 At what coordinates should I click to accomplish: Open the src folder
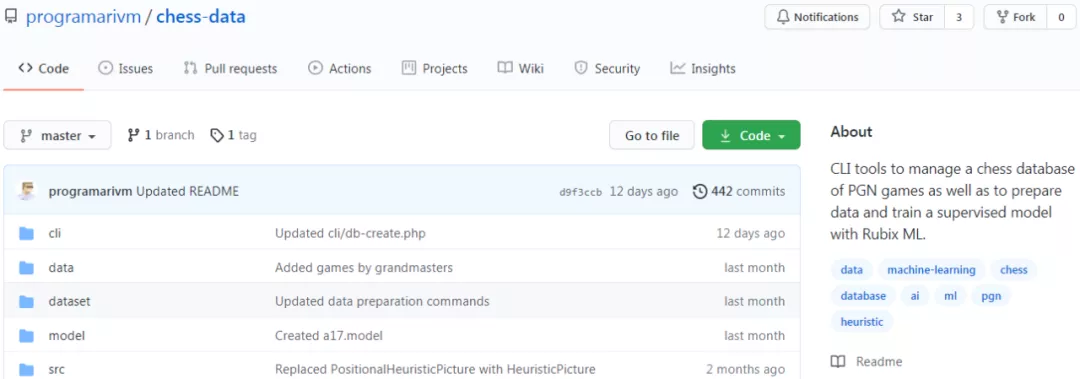[x=56, y=369]
